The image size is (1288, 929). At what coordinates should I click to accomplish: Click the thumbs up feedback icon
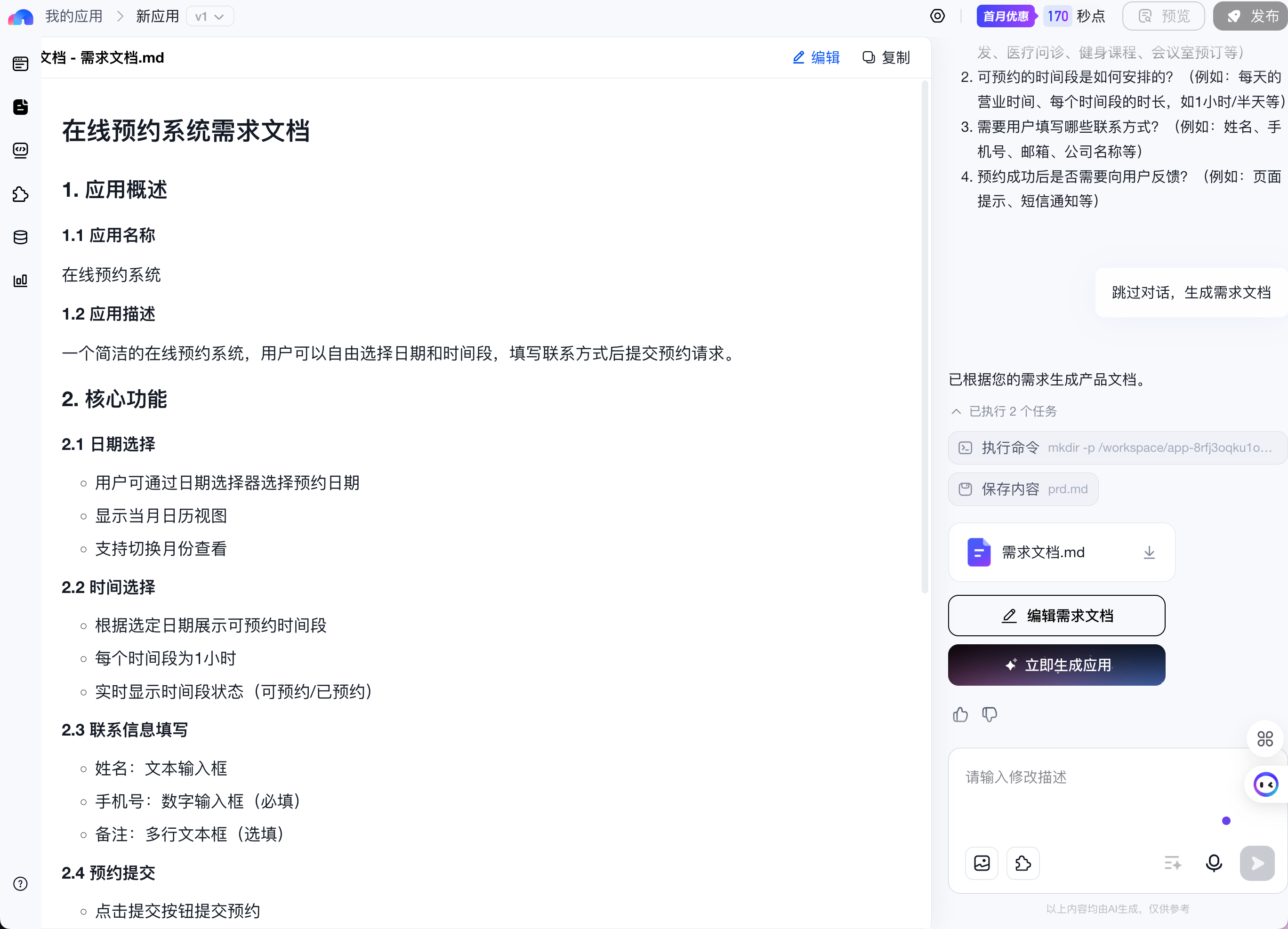click(960, 714)
